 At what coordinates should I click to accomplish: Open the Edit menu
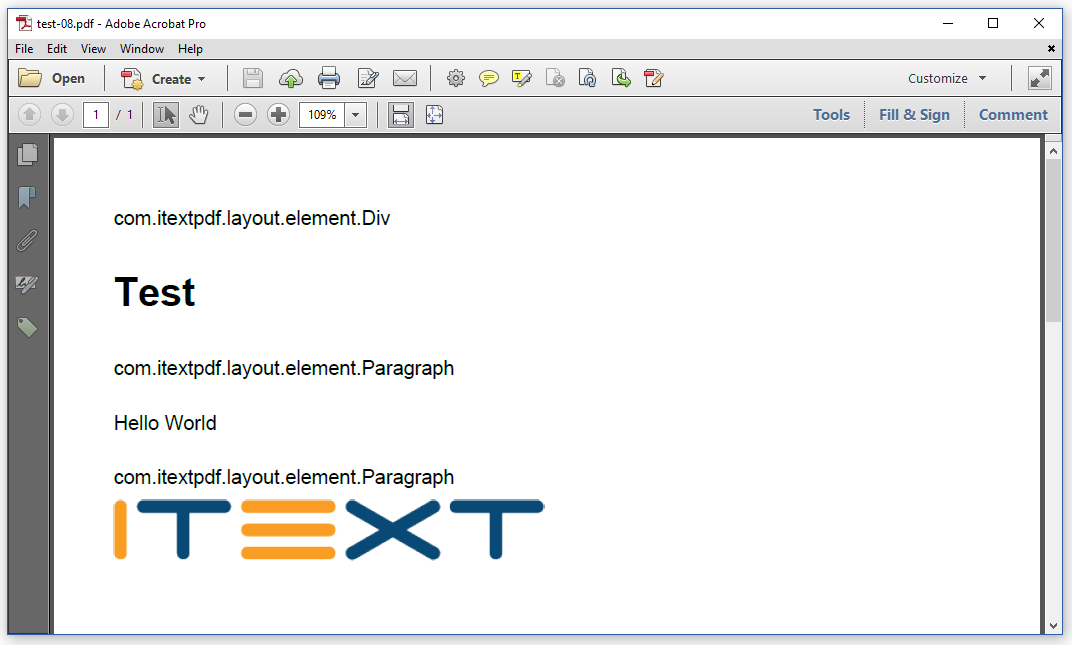pos(57,49)
